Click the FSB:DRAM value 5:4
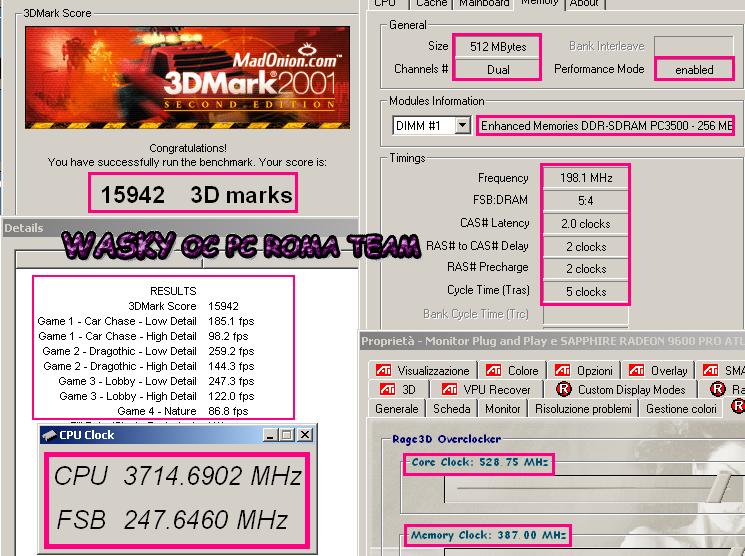The height and width of the screenshot is (556, 745). [x=585, y=201]
